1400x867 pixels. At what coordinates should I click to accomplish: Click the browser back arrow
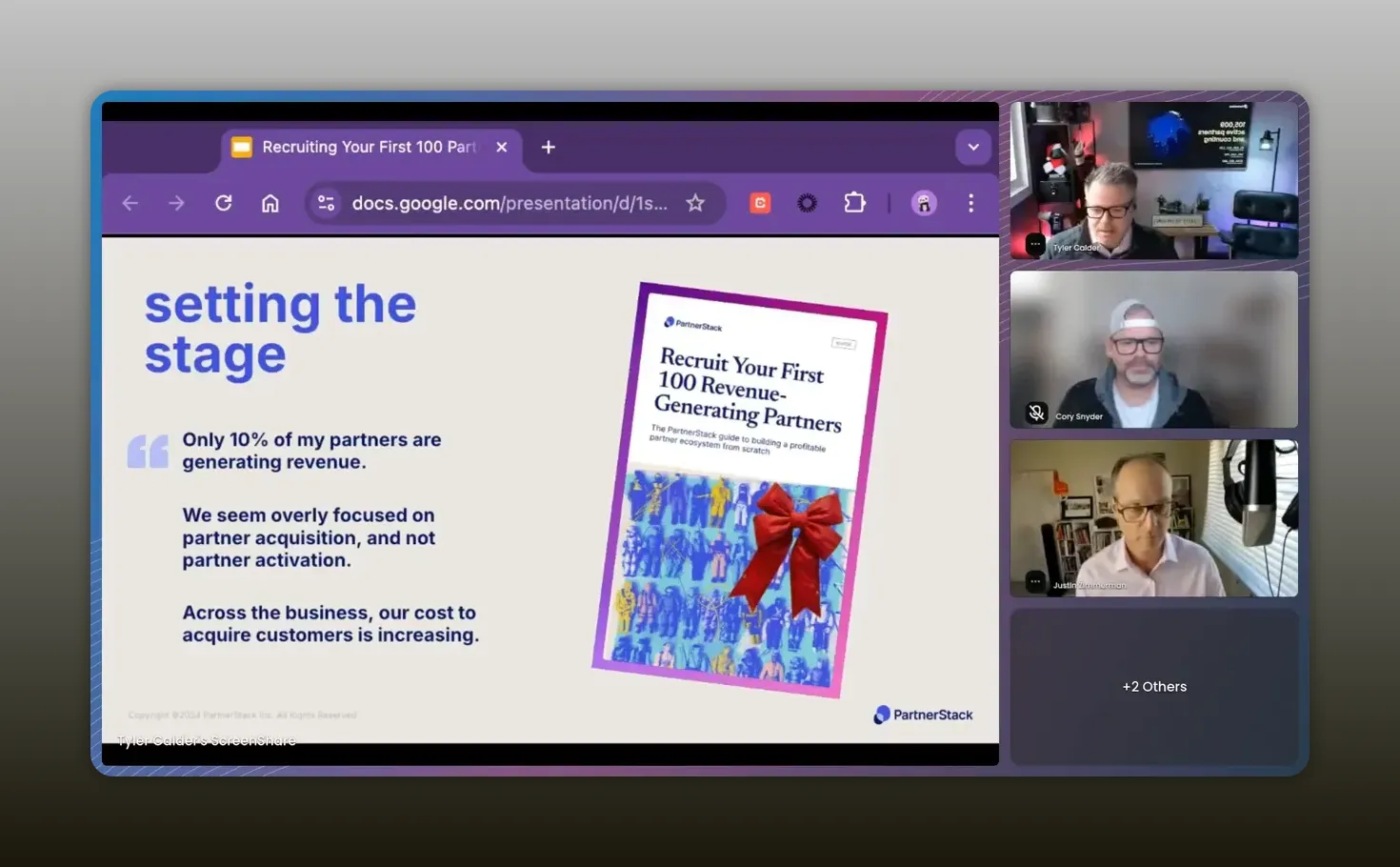coord(130,203)
